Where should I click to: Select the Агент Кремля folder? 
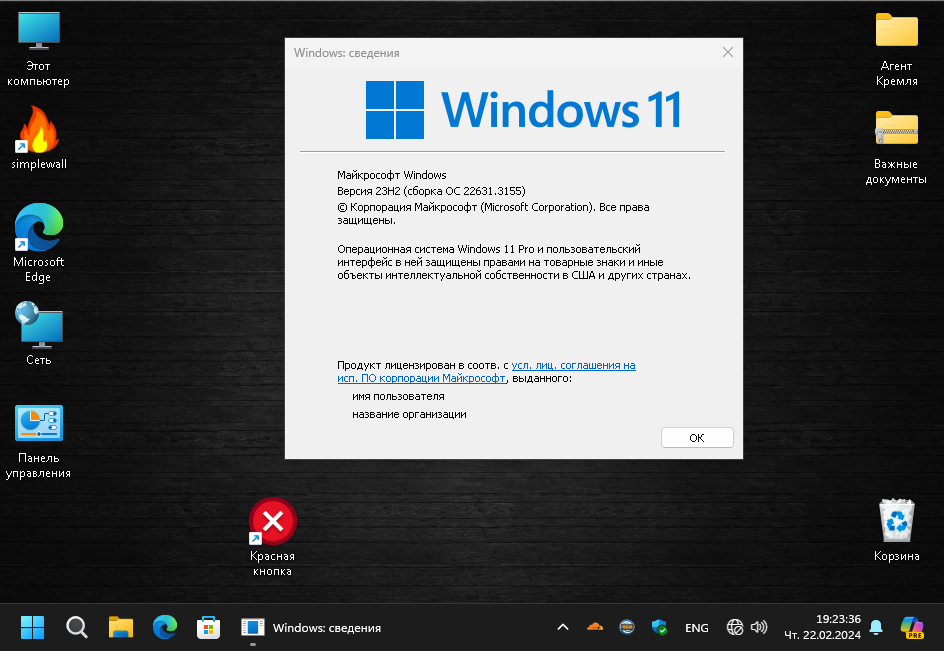(x=896, y=49)
